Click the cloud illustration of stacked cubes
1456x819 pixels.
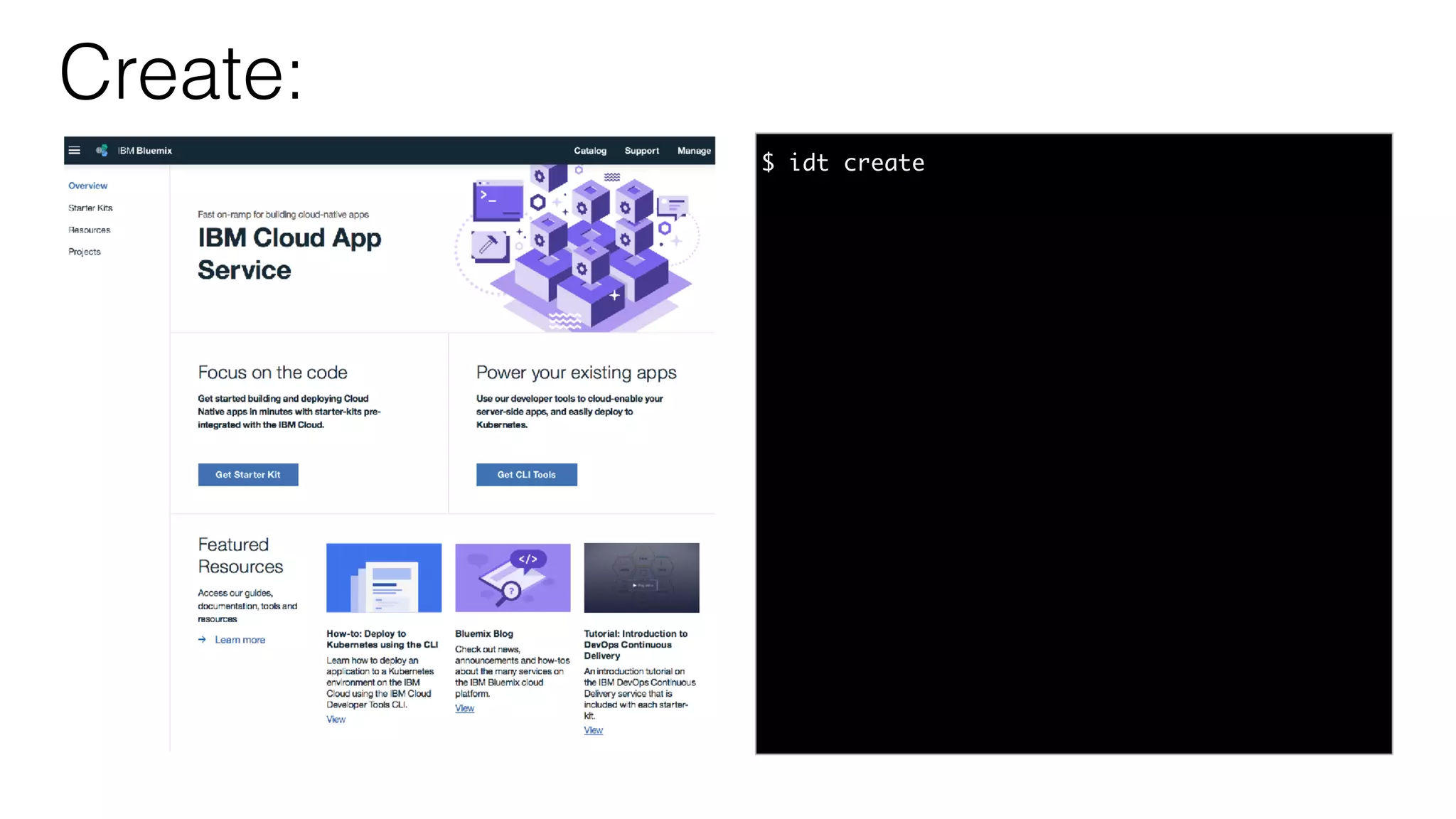577,248
